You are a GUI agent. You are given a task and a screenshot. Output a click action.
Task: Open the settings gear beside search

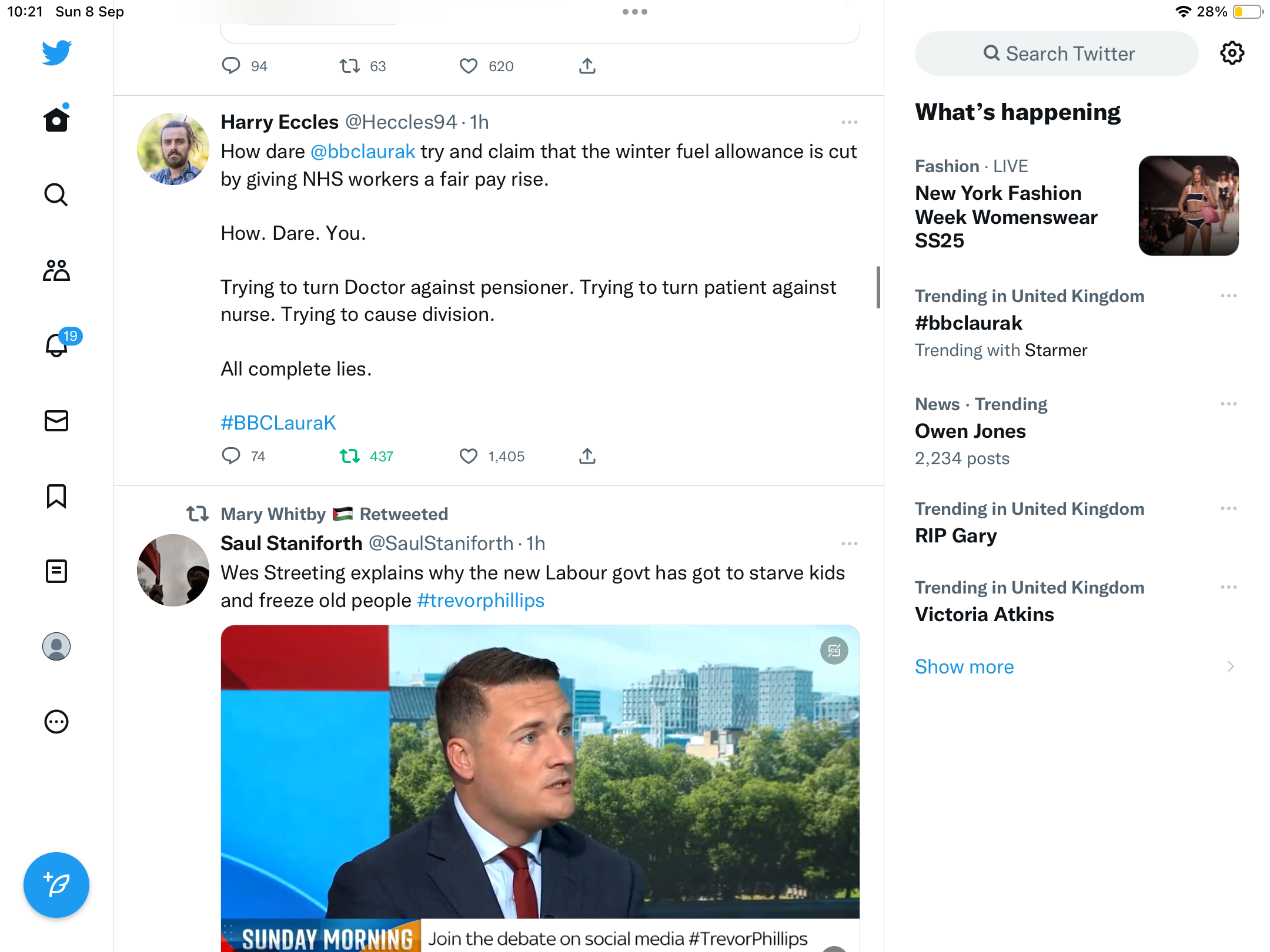click(1232, 53)
